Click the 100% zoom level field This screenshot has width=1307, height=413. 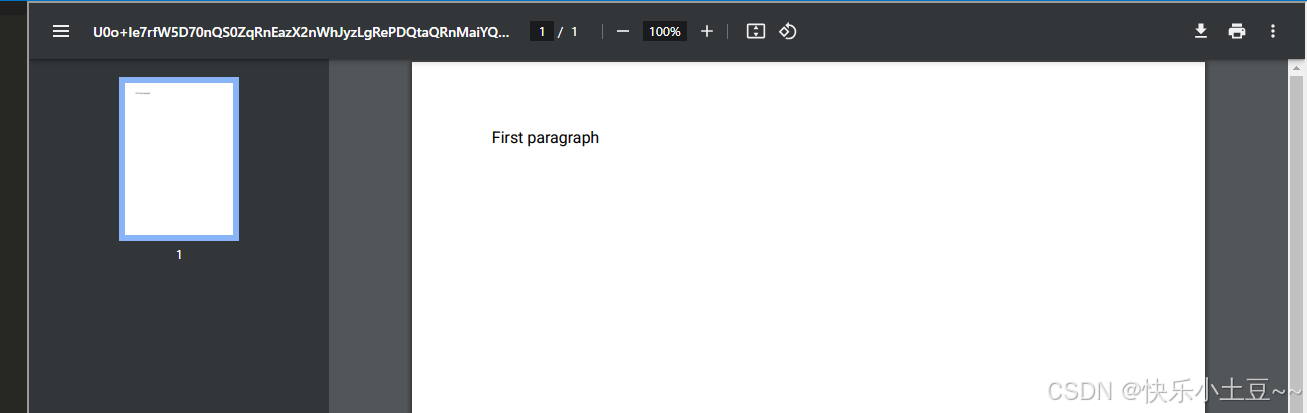coord(664,31)
